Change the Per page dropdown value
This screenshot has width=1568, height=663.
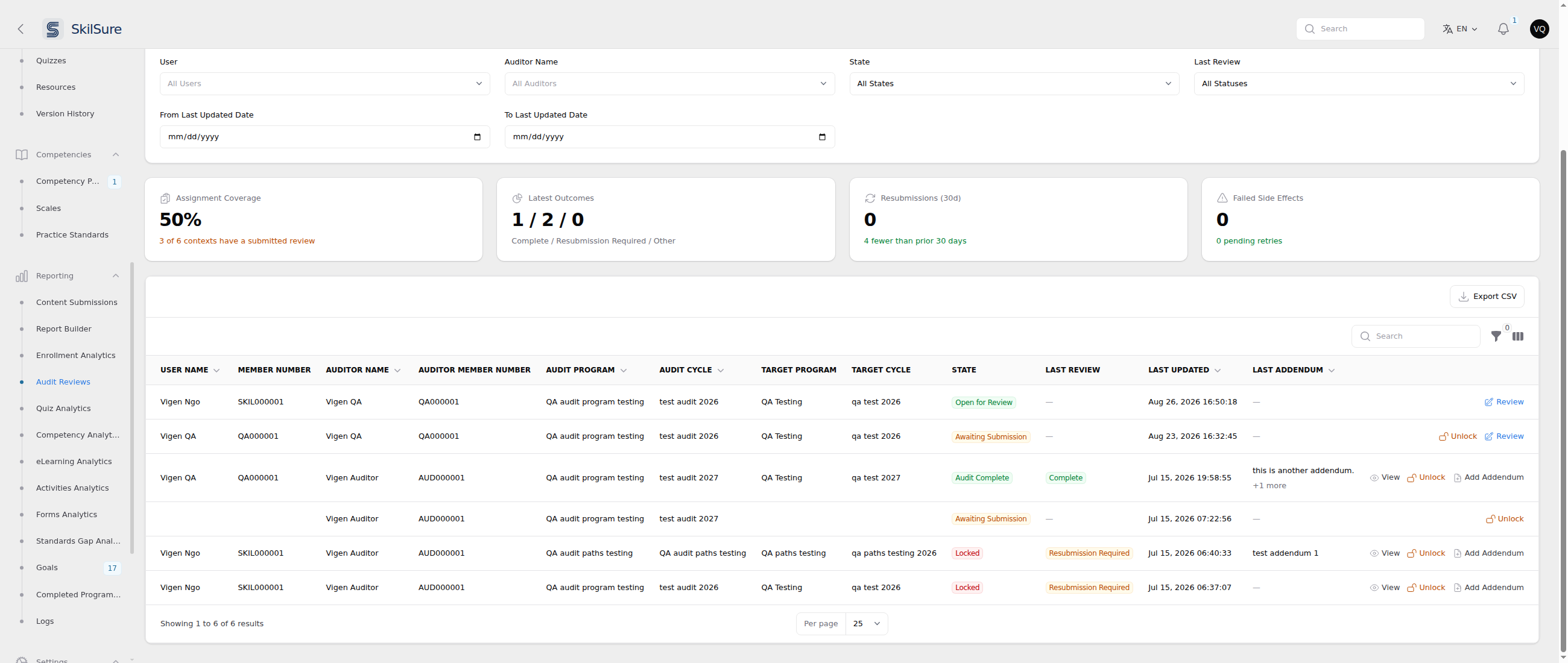[867, 623]
